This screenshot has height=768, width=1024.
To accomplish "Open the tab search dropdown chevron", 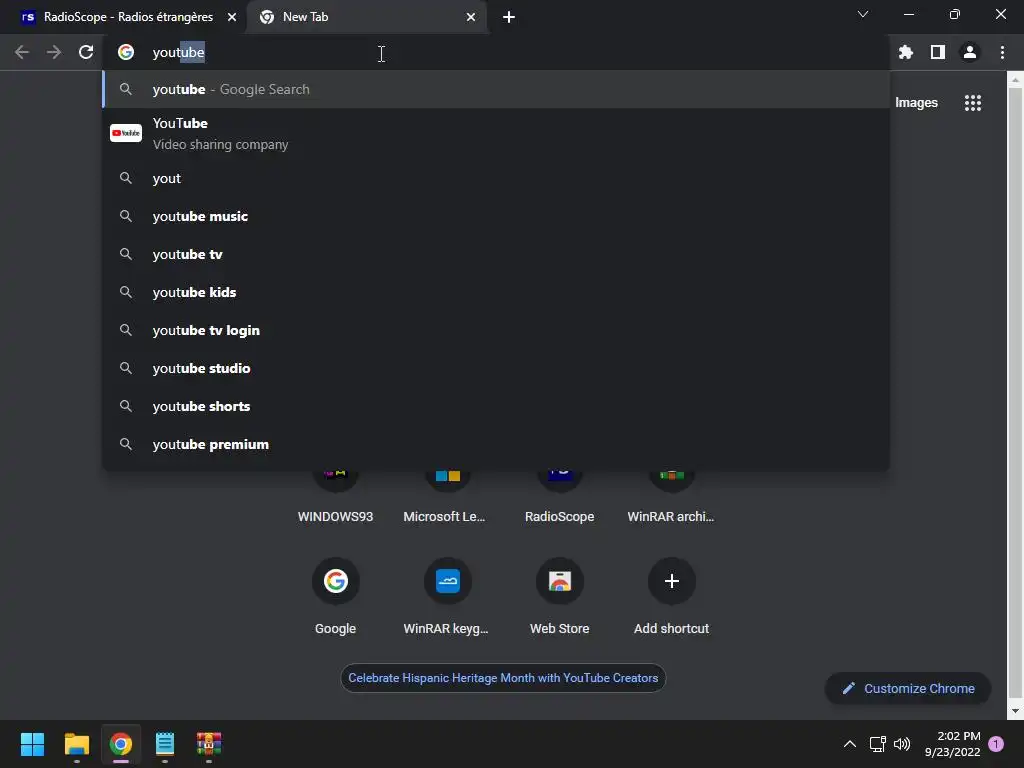I will pos(863,14).
